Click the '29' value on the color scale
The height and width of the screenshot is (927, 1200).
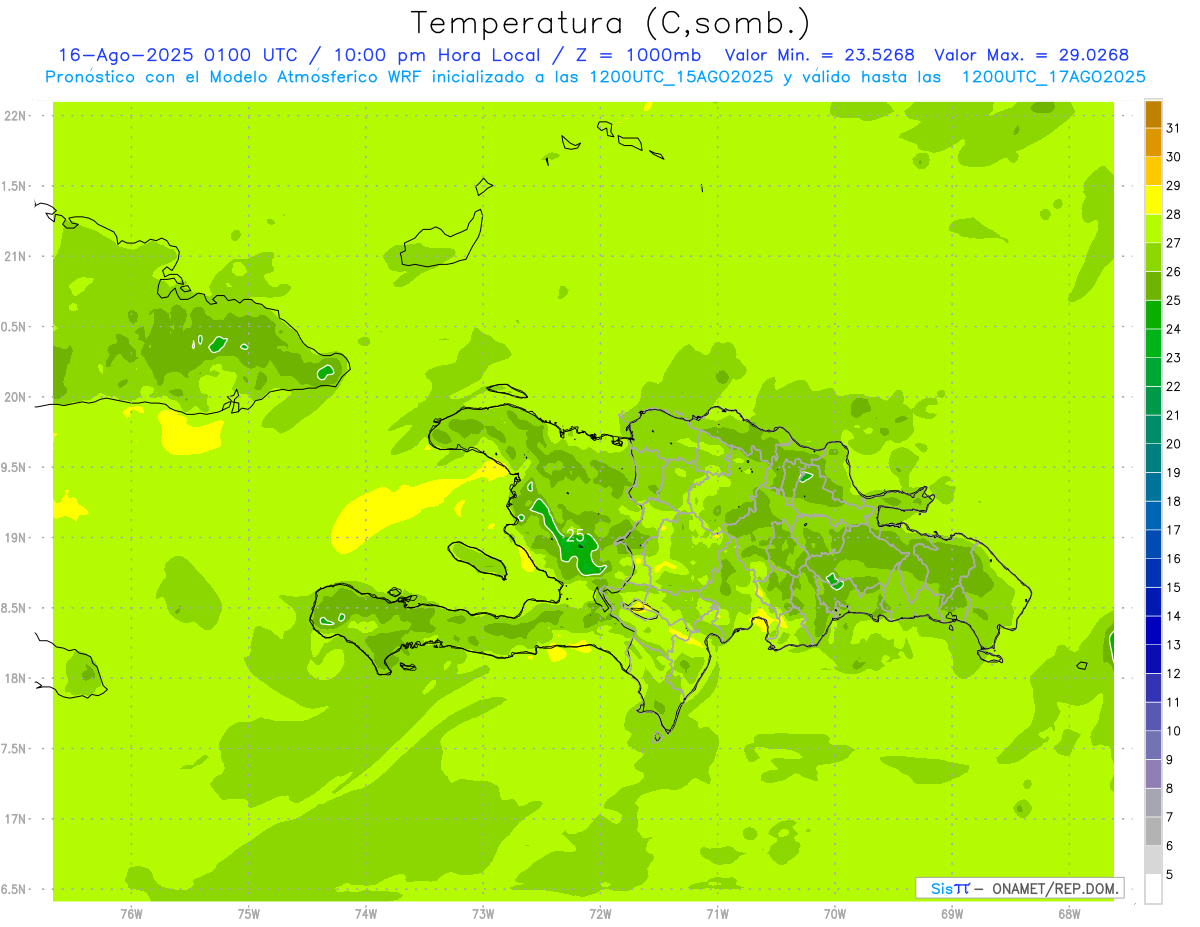(1174, 185)
